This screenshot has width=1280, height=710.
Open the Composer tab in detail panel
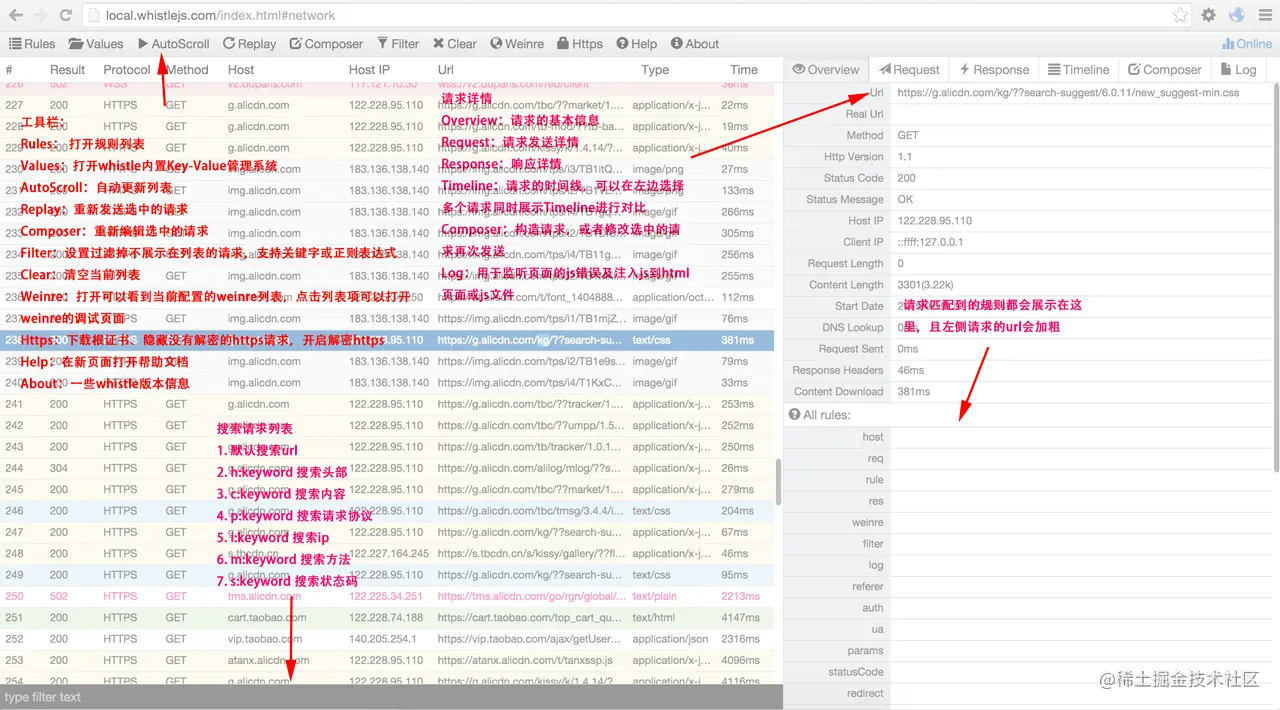click(1165, 70)
